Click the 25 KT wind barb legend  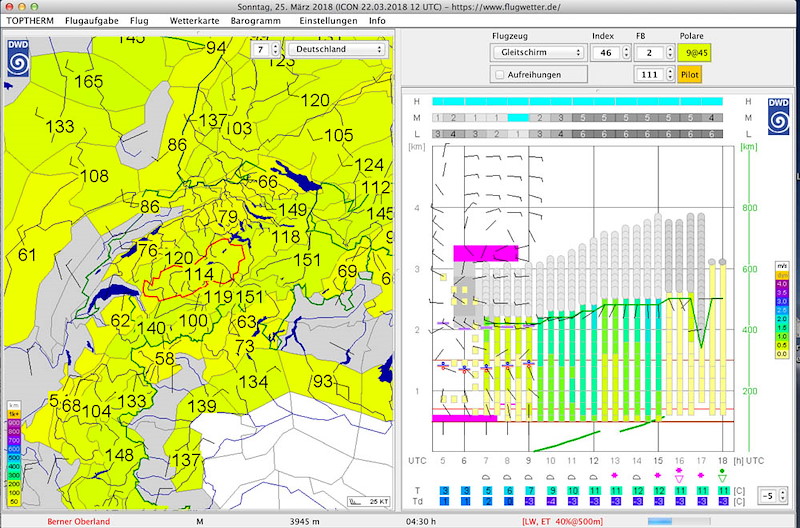369,501
